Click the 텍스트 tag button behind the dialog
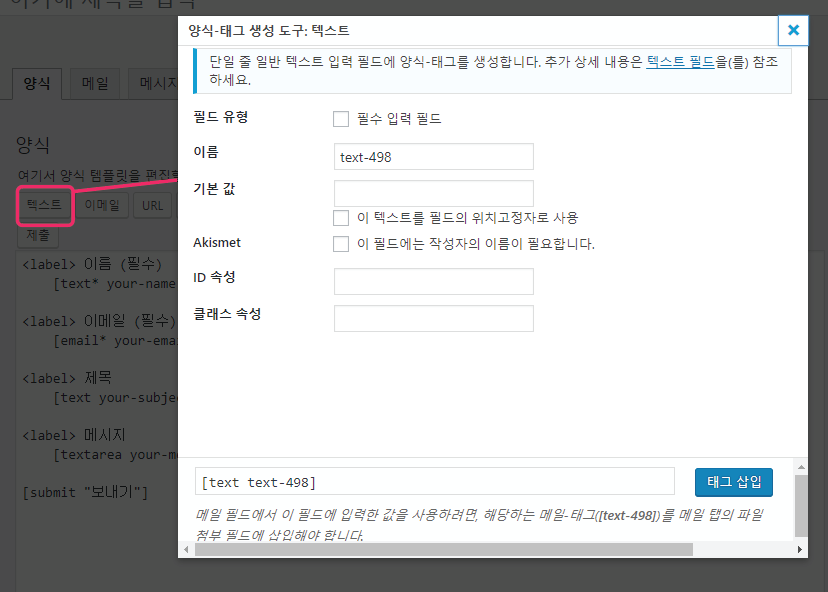The height and width of the screenshot is (592, 828). [45, 205]
